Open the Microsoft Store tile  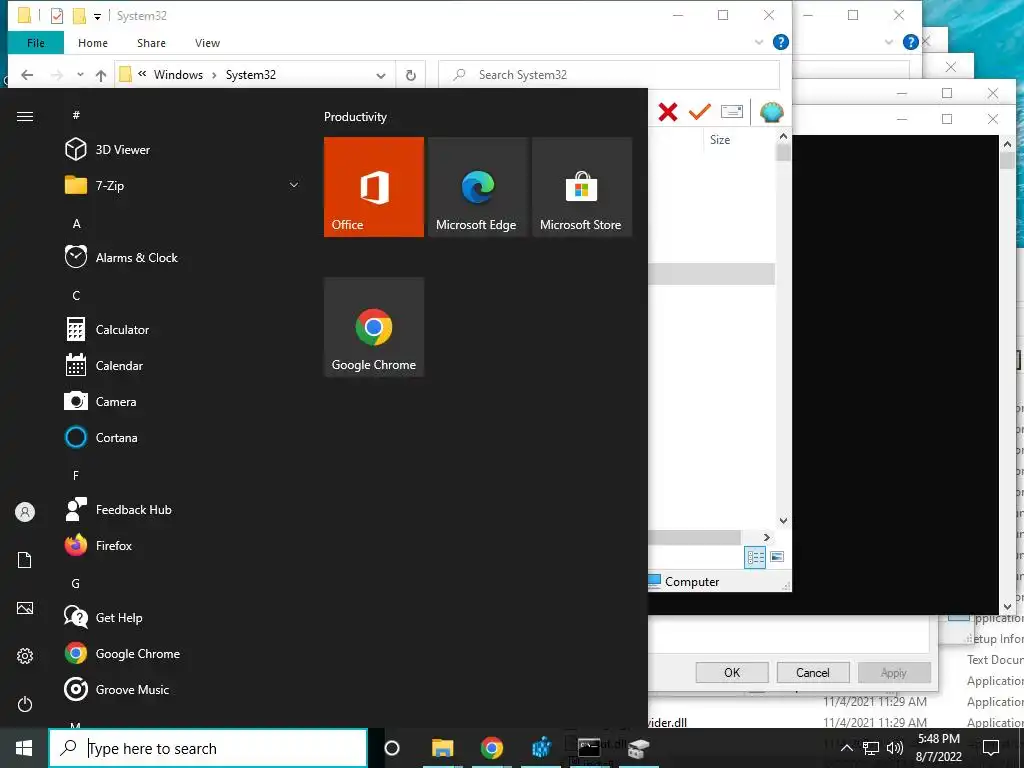click(582, 187)
